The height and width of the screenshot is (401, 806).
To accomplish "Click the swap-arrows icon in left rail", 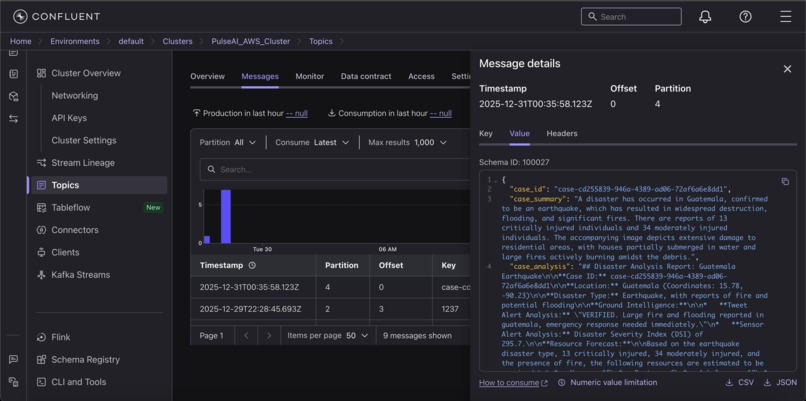I will point(14,119).
